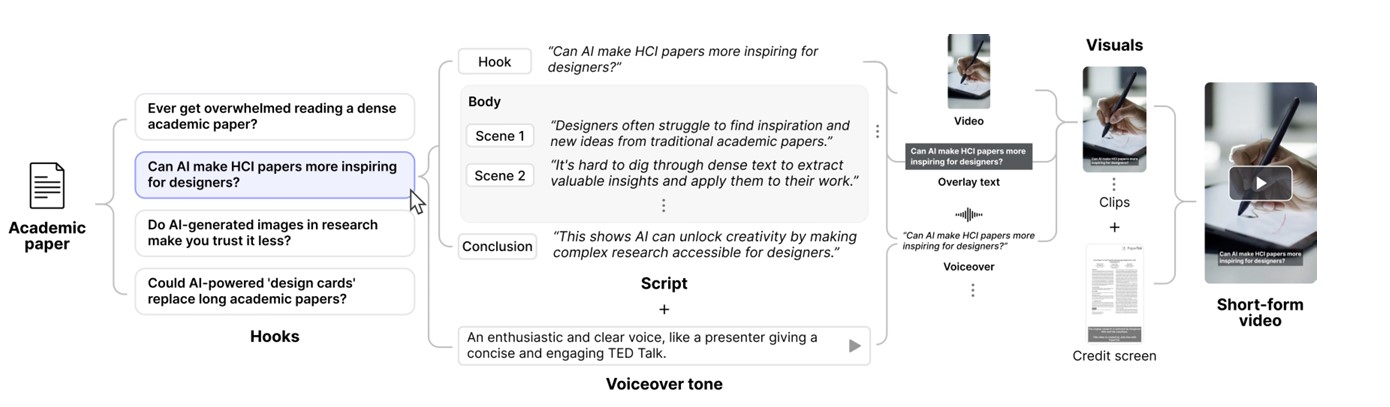
Task: Expand more scenes ellipsis in Body
Action: click(x=663, y=205)
